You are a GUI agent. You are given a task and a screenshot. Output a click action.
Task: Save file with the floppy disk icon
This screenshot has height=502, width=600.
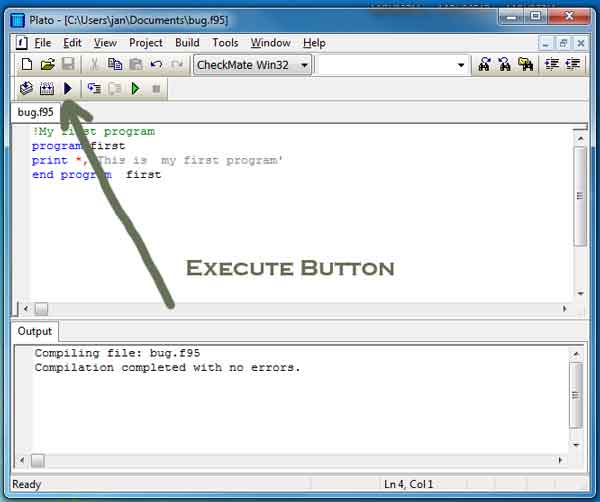pyautogui.click(x=68, y=64)
